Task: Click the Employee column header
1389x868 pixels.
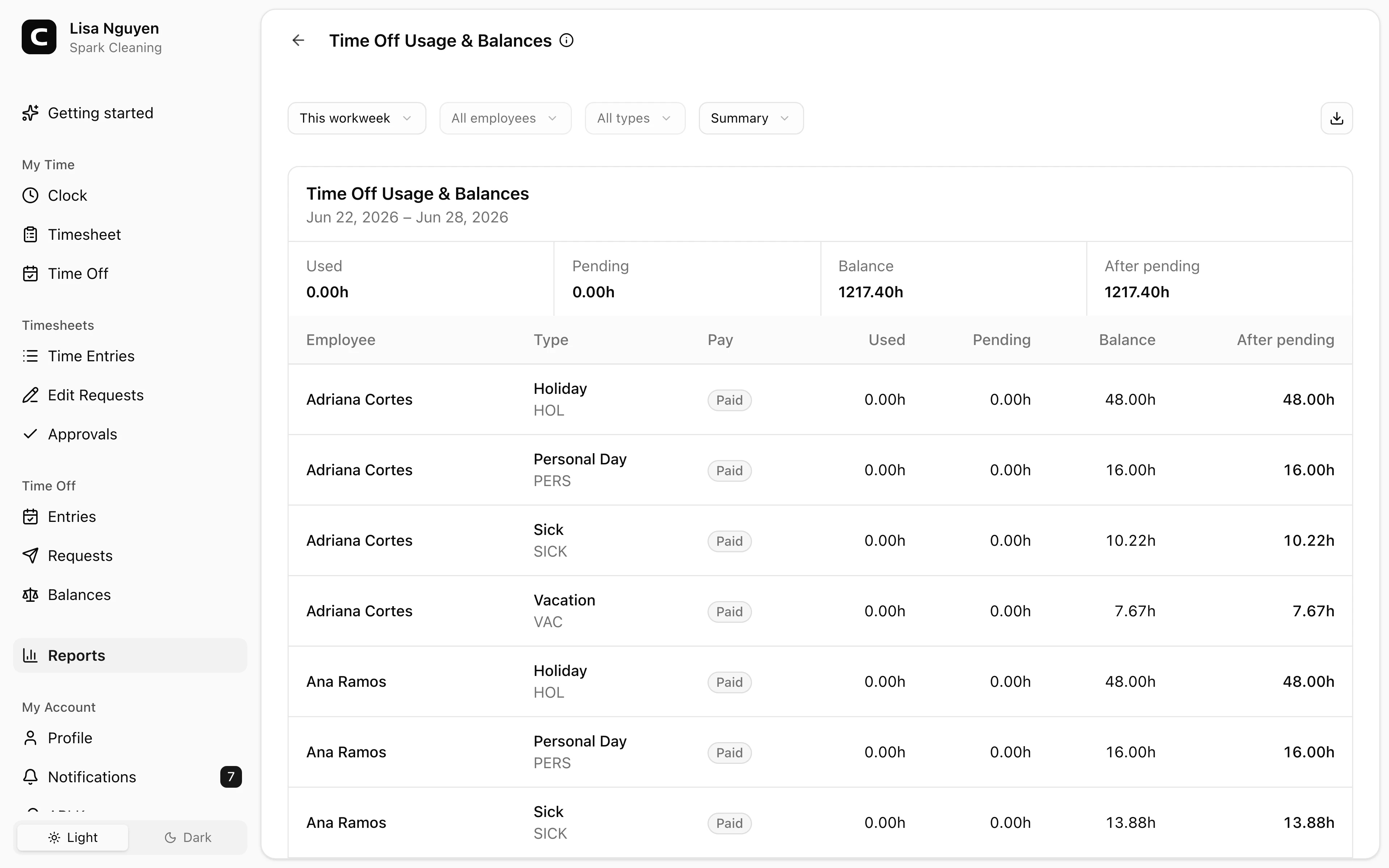Action: click(340, 340)
